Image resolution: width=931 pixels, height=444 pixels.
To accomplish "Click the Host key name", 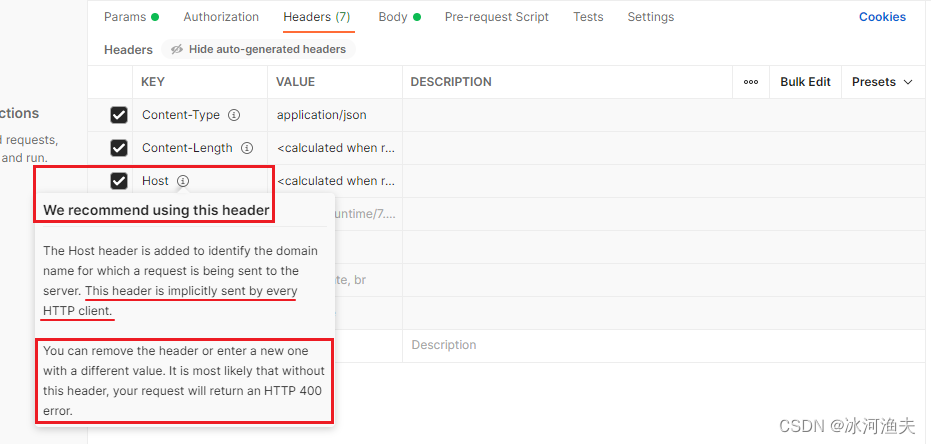I will coord(155,181).
